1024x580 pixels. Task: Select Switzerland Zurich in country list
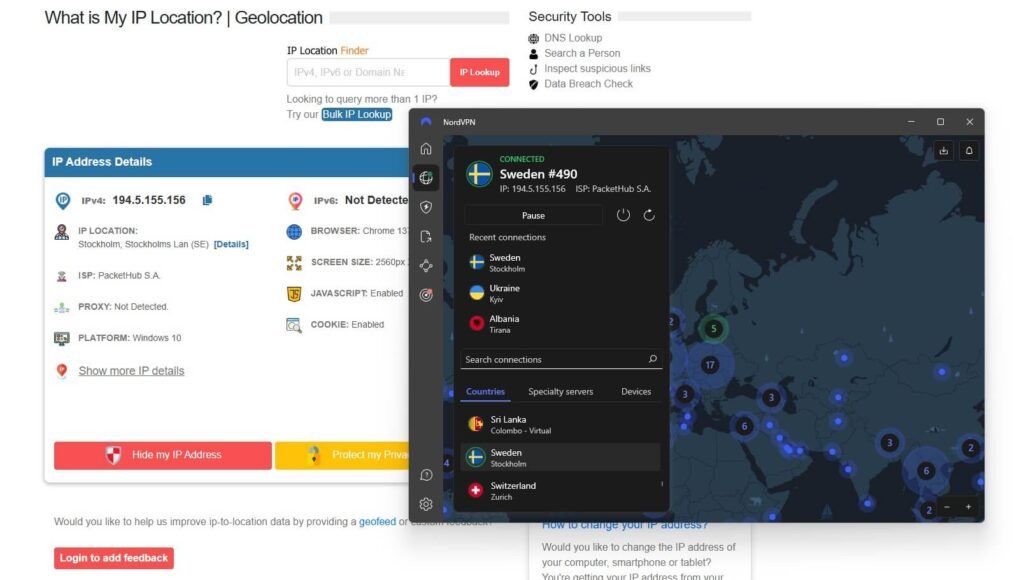point(561,491)
